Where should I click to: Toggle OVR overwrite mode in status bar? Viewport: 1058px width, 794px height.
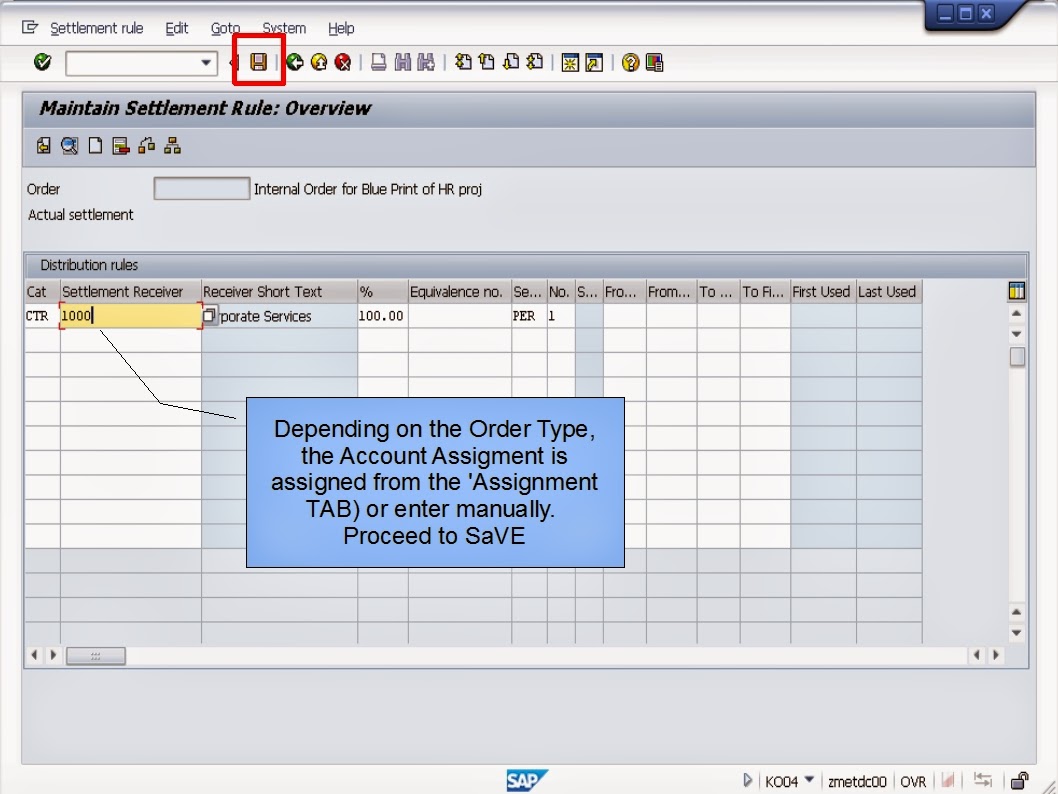coord(913,782)
